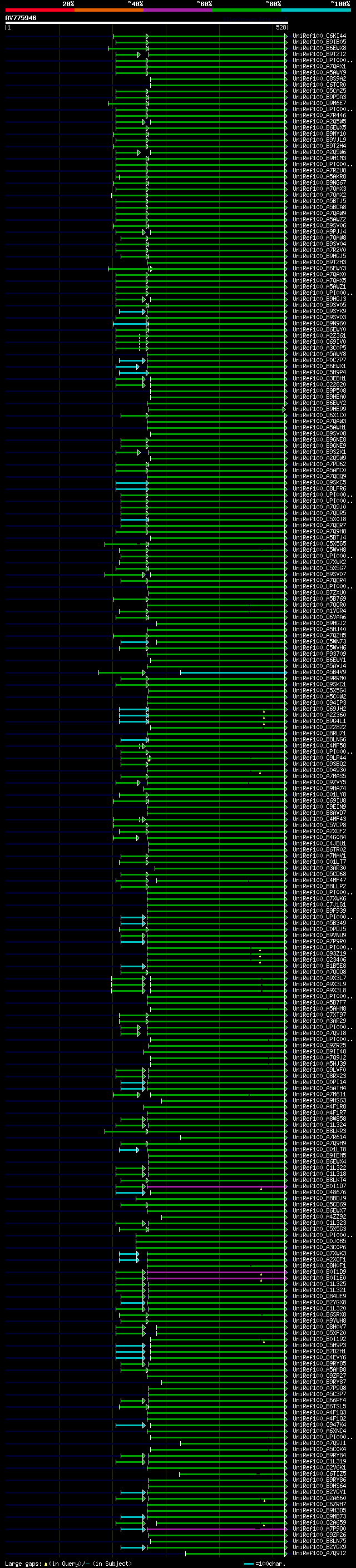The width and height of the screenshot is (356, 1568).
Task: Click label UniRef100_Q9M6E7
Action: (319, 103)
